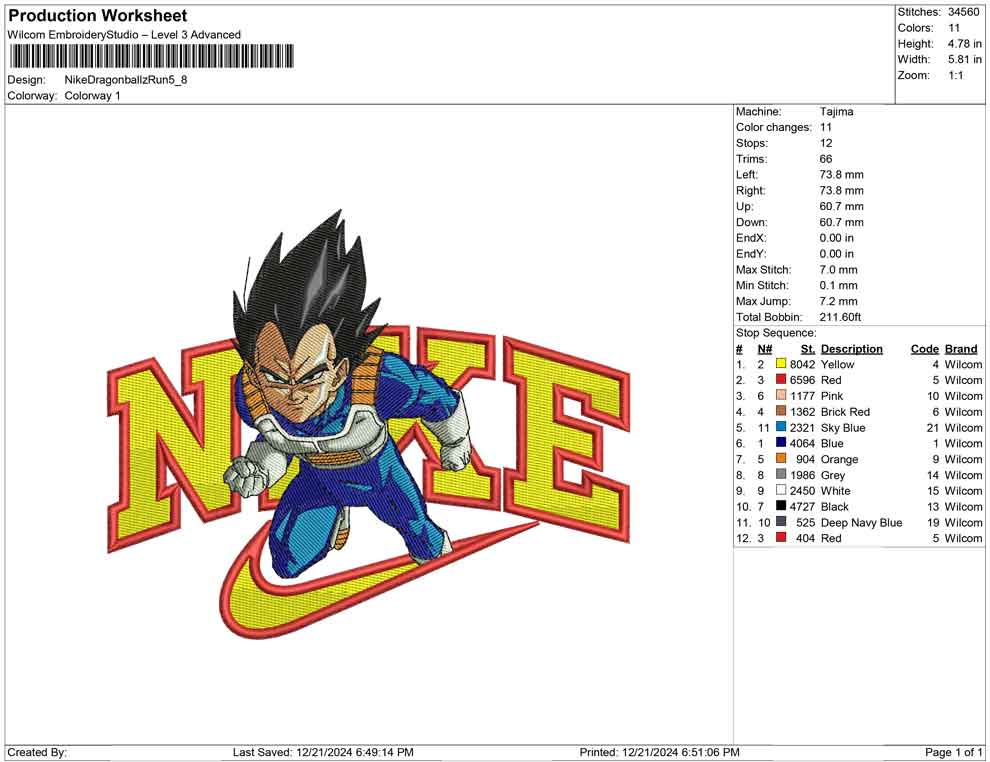Click the Colors value '11' in header

pos(954,28)
